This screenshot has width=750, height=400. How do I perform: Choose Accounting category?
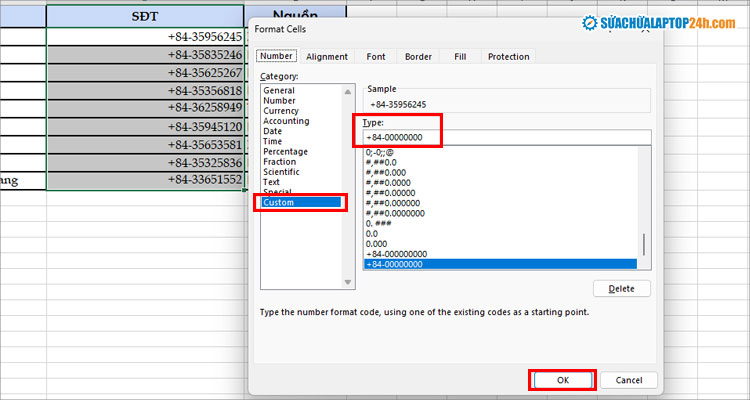286,121
